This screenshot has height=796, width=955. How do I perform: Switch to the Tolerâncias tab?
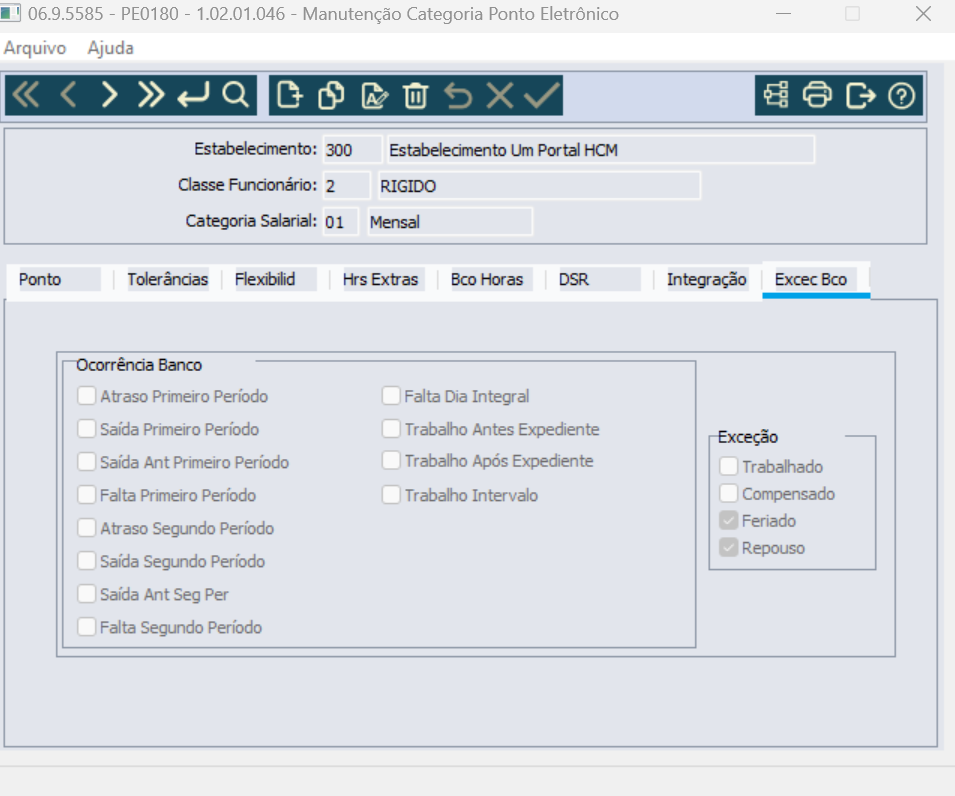pos(167,280)
